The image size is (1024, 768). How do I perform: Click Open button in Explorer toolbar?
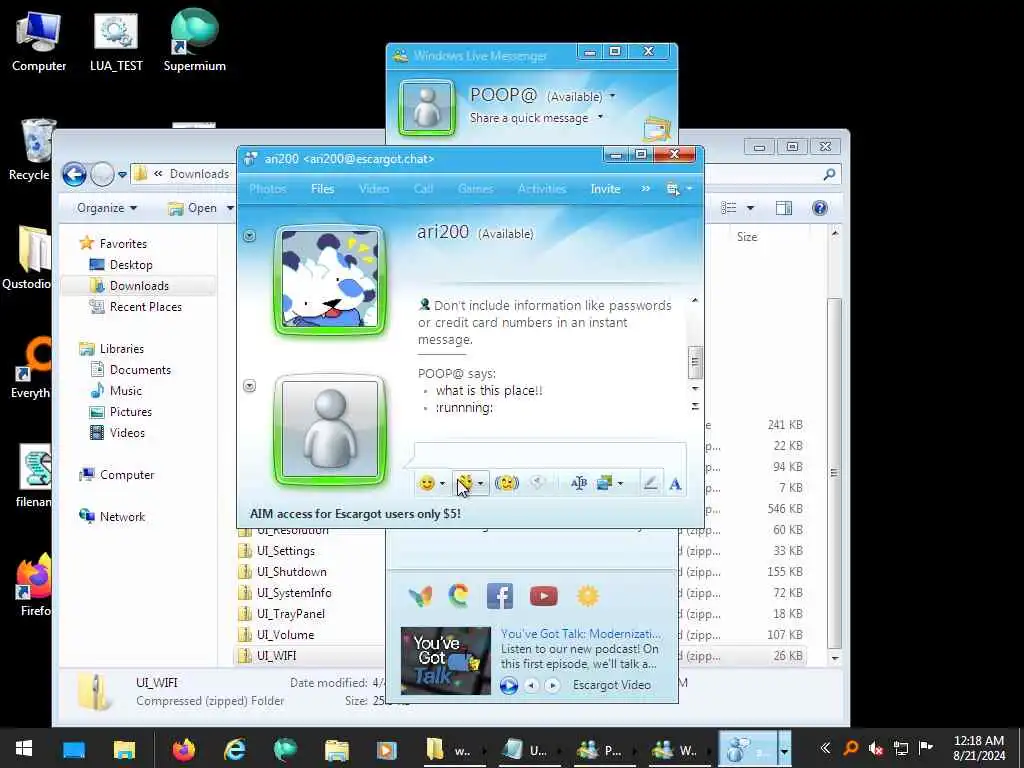coord(193,208)
